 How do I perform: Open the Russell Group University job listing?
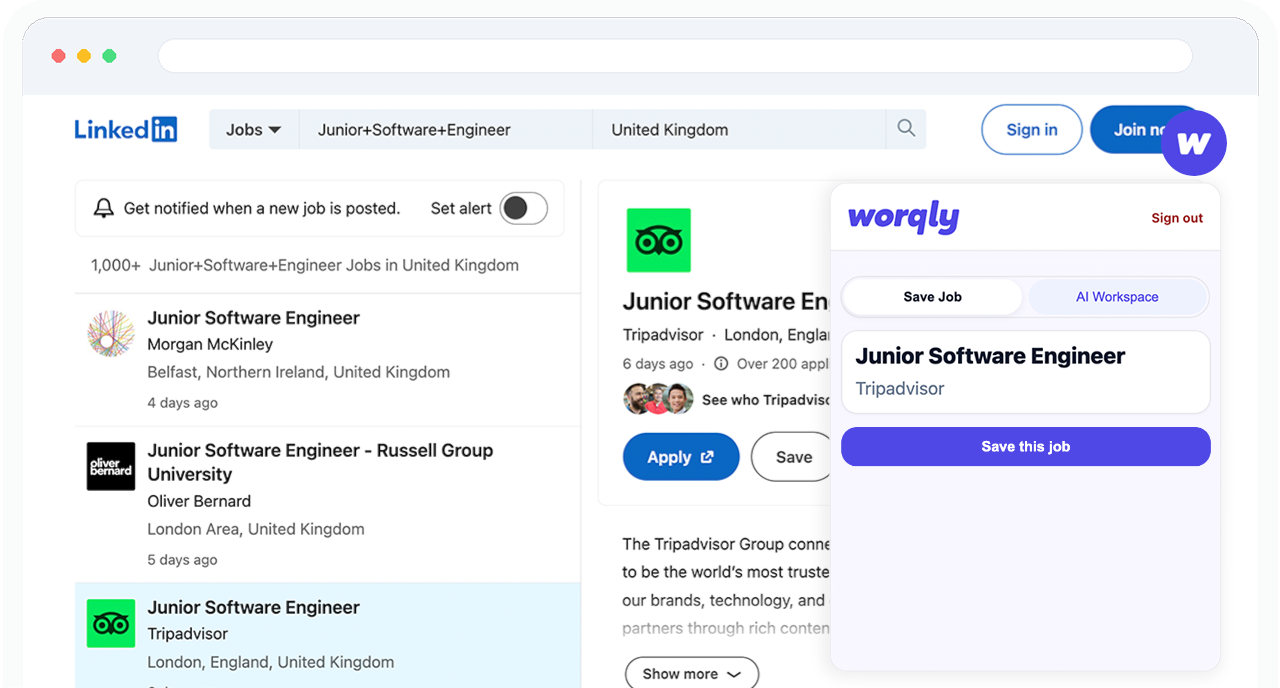pyautogui.click(x=320, y=462)
